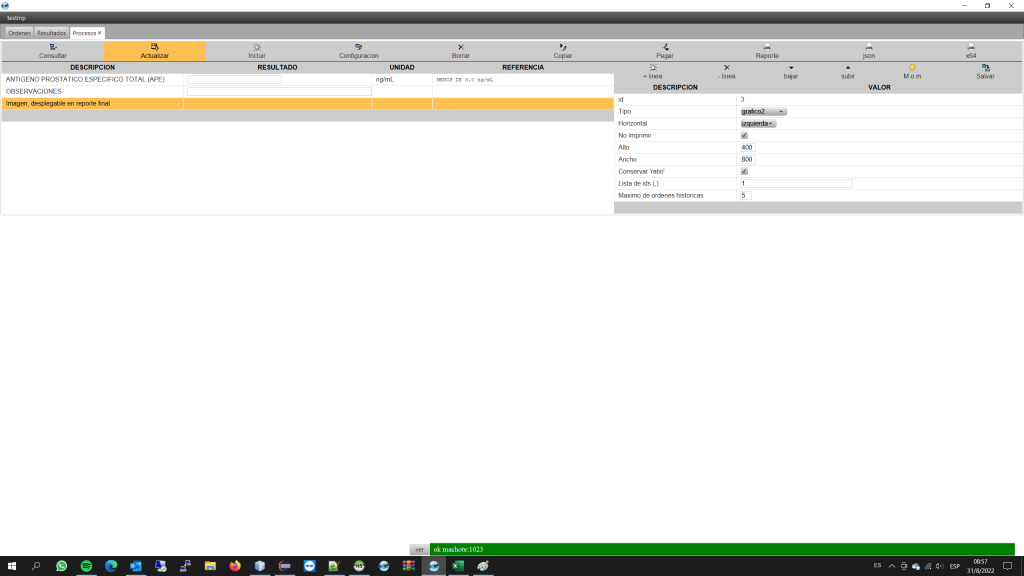This screenshot has width=1024, height=576.
Task: Click the Maximo de ordenes historicas field
Action: 745,195
